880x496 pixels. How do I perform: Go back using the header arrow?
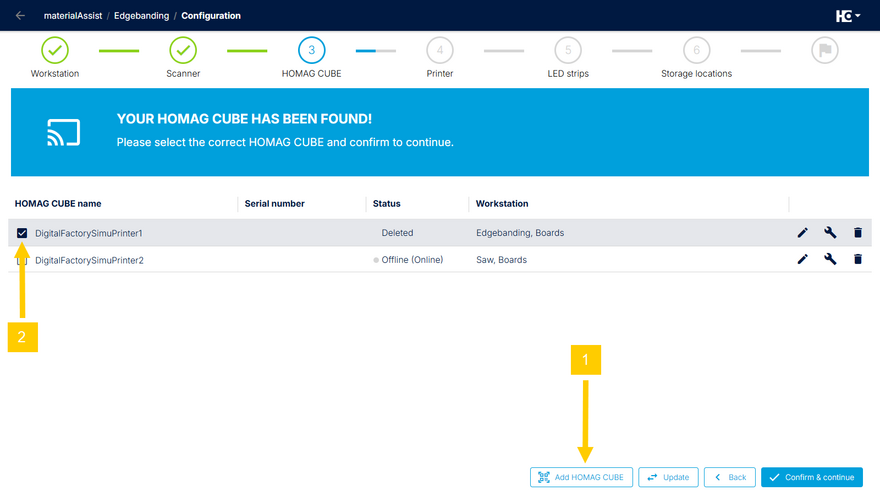tap(20, 16)
